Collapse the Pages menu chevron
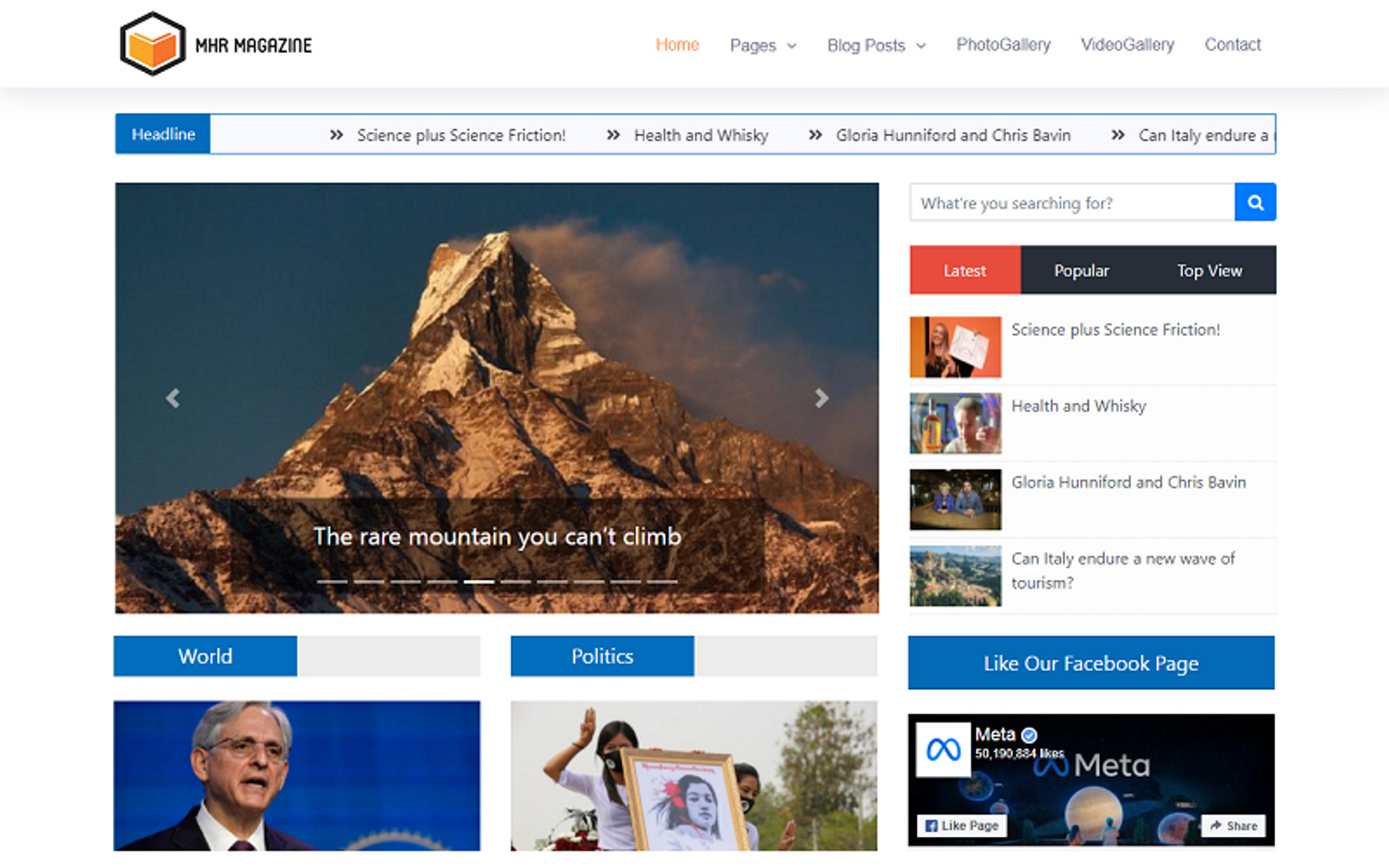This screenshot has width=1389, height=868. point(791,46)
